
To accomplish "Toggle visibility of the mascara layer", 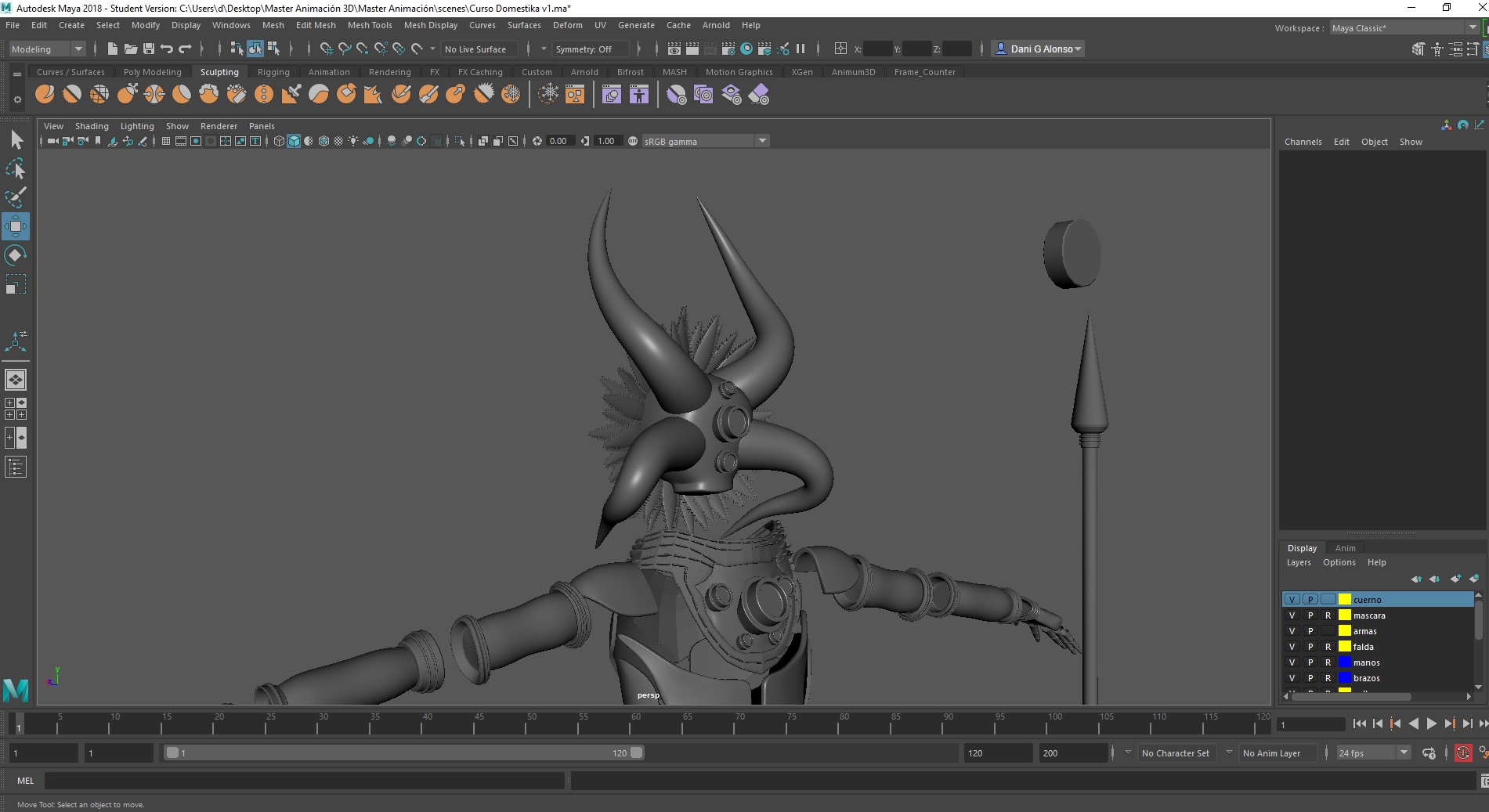I will [1292, 615].
